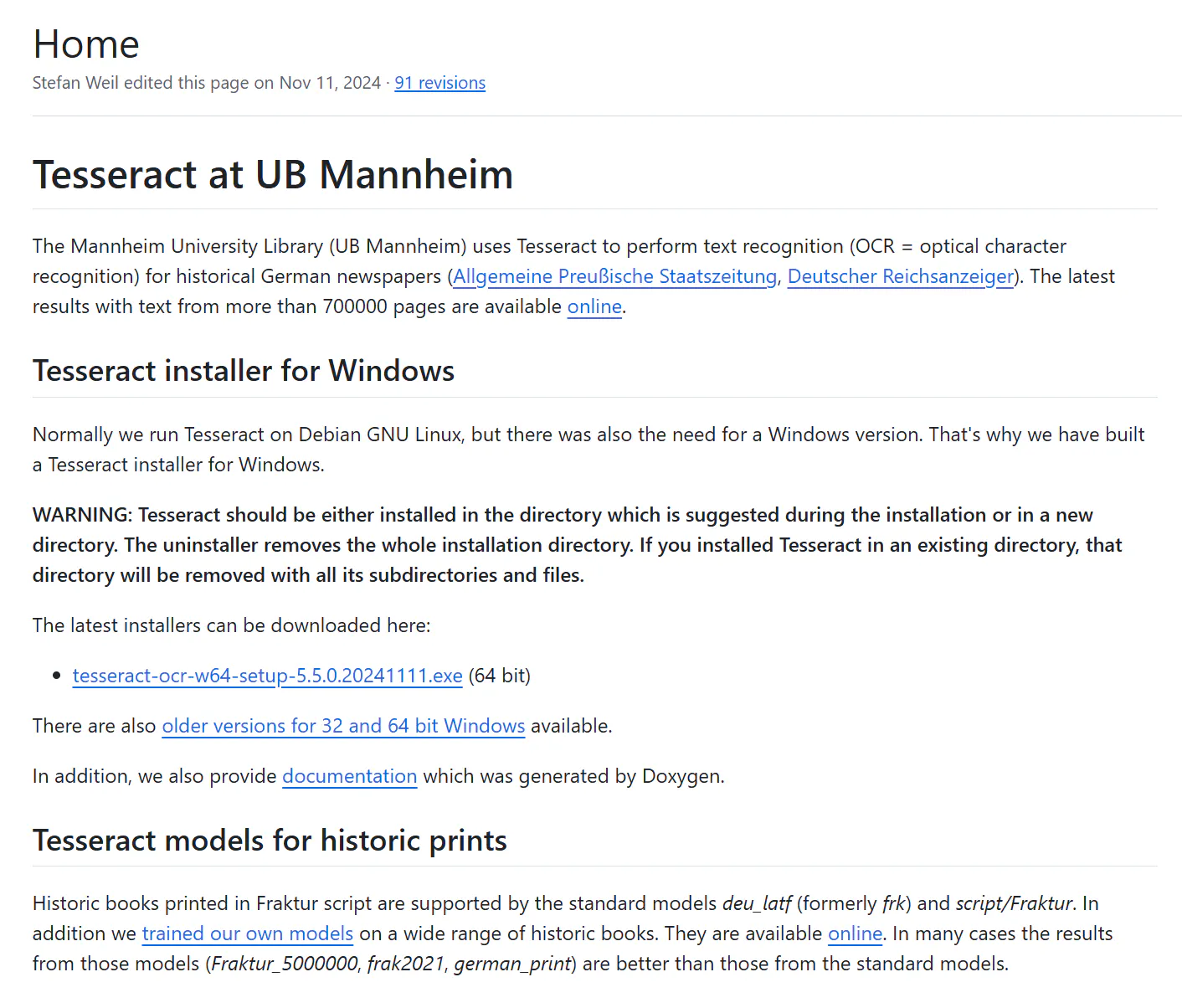1182x1008 pixels.
Task: Follow the trained our own models link
Action: coord(247,933)
